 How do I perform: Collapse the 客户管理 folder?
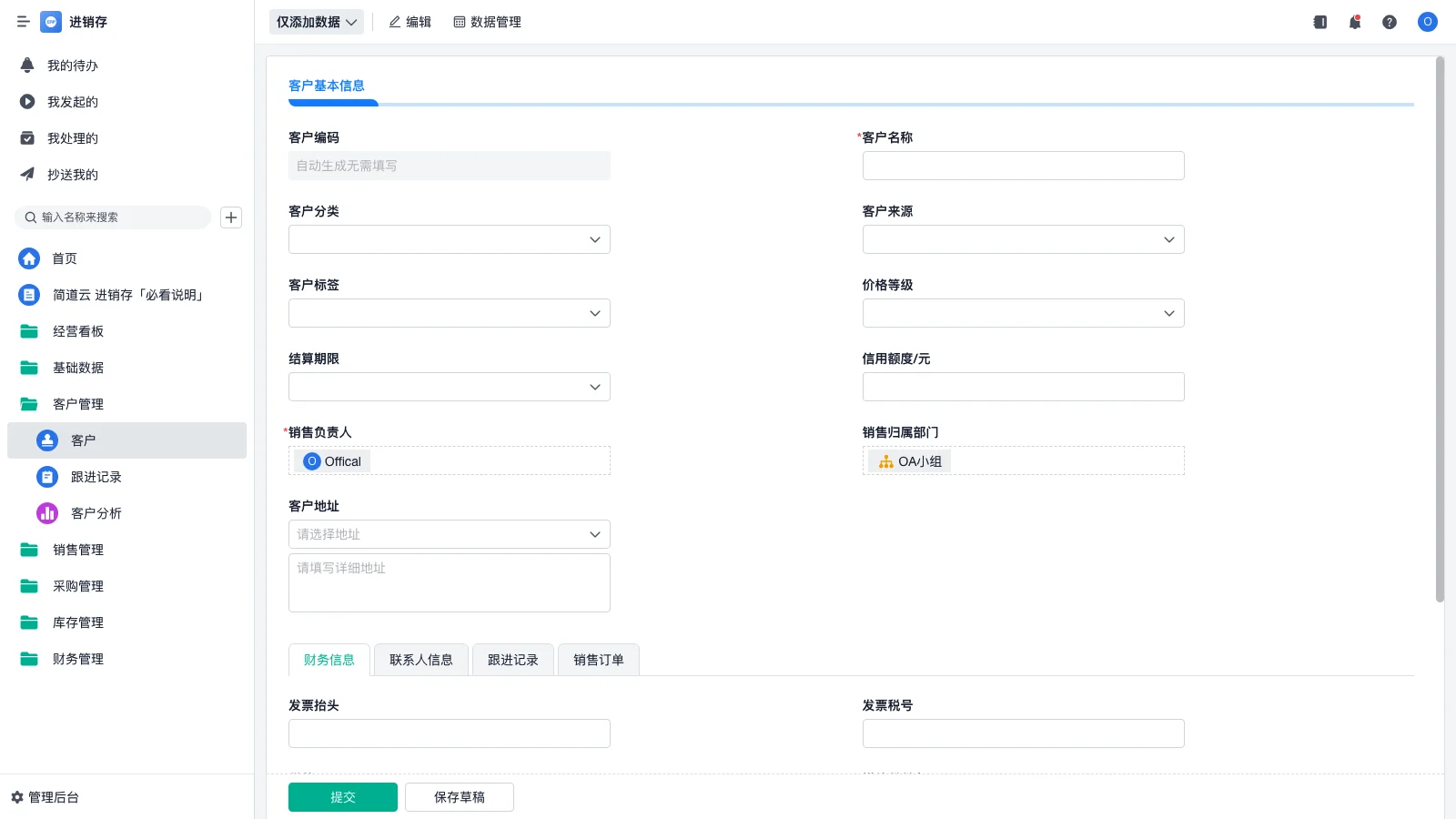point(126,404)
